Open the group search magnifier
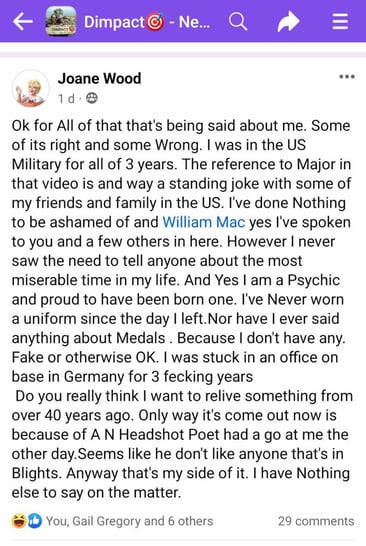This screenshot has width=366, height=546. [x=238, y=22]
